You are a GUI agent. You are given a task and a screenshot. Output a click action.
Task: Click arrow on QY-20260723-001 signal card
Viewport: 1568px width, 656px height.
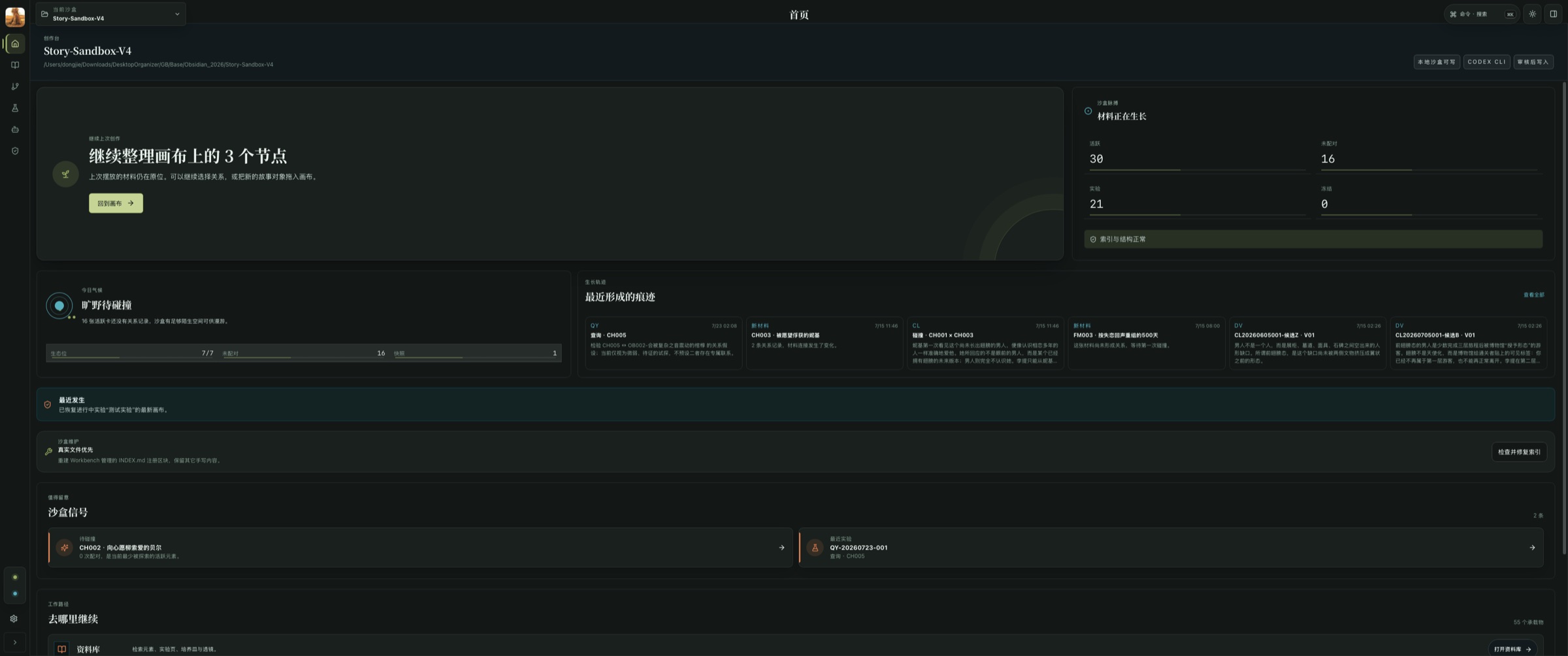1532,548
